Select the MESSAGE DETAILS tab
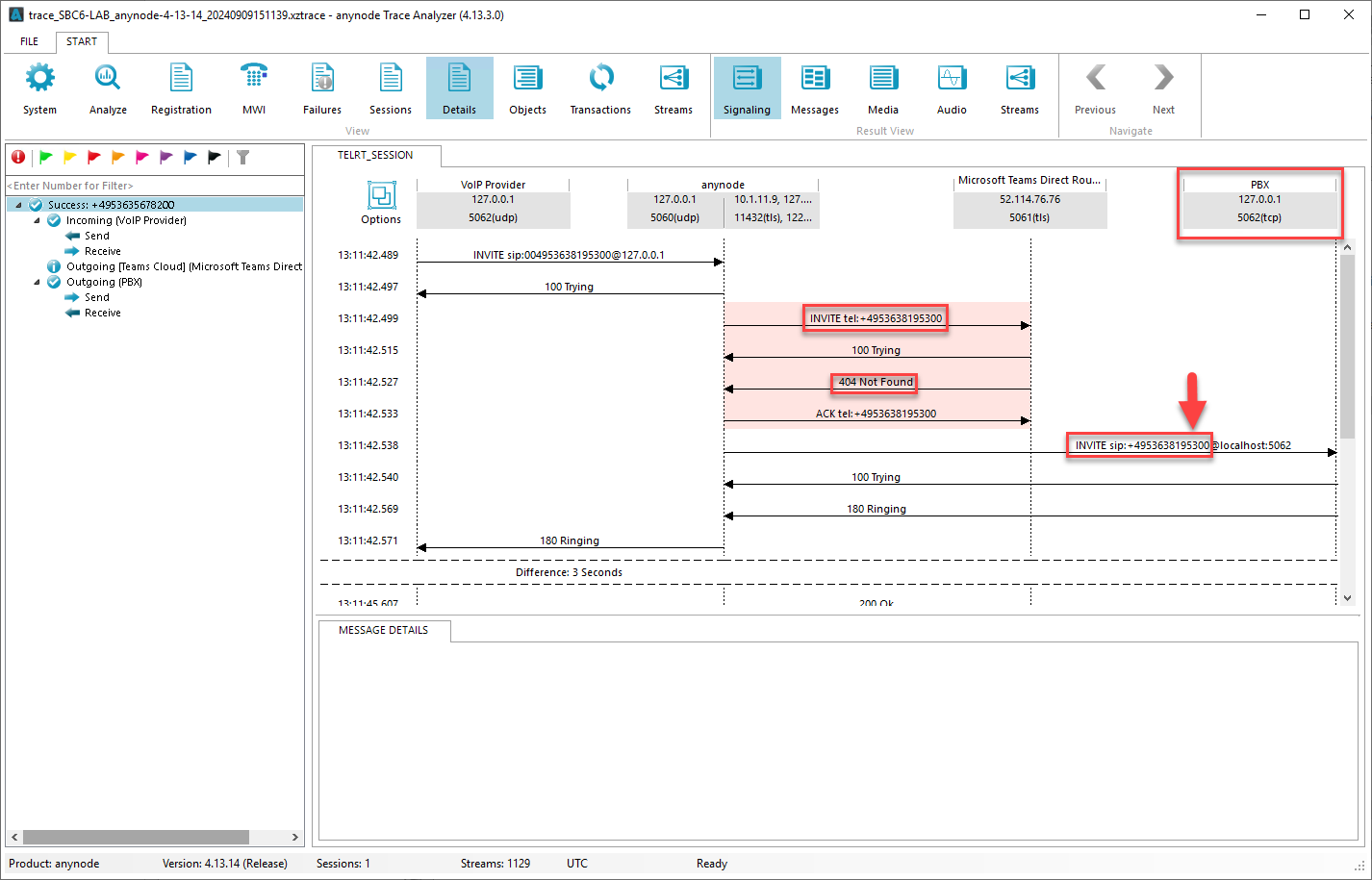This screenshot has width=1372, height=880. click(x=383, y=630)
